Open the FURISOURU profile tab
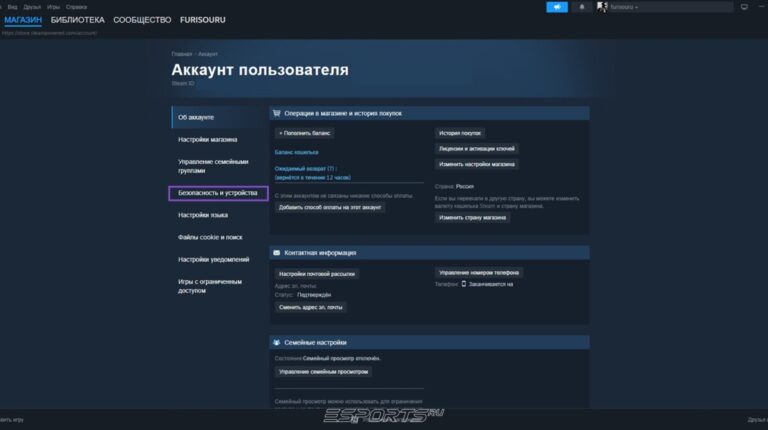The width and height of the screenshot is (768, 430). pyautogui.click(x=202, y=20)
